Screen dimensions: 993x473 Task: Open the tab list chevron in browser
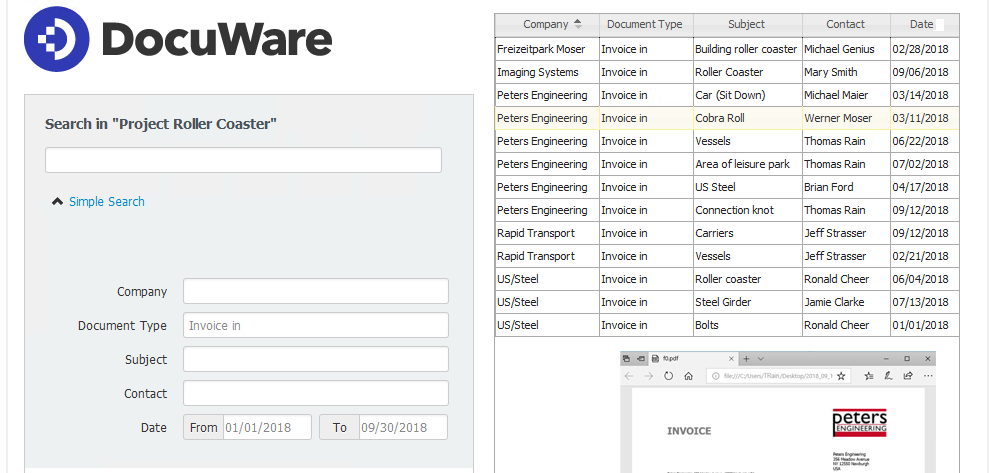[x=760, y=358]
